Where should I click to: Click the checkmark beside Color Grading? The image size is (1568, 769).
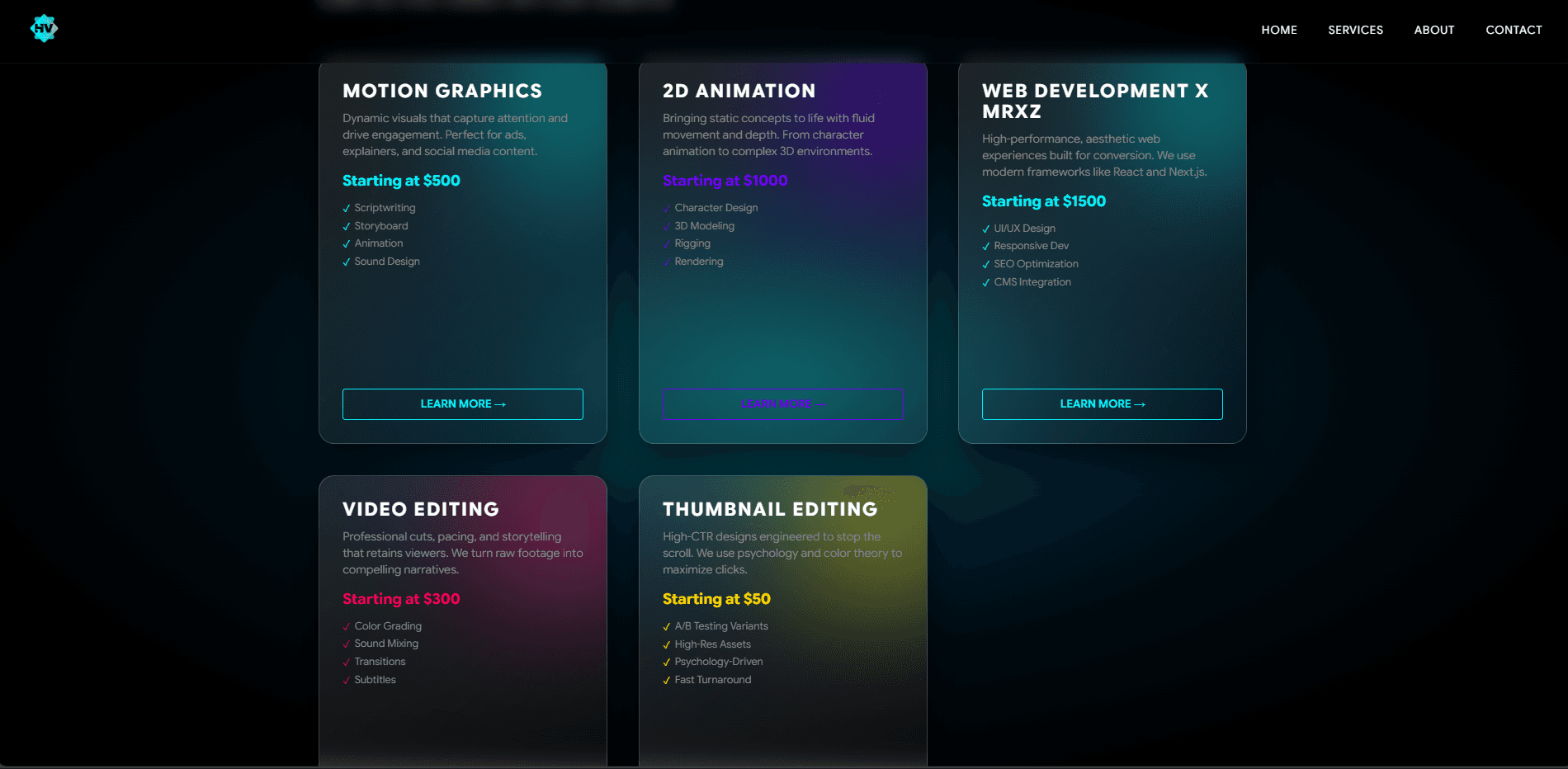click(346, 626)
